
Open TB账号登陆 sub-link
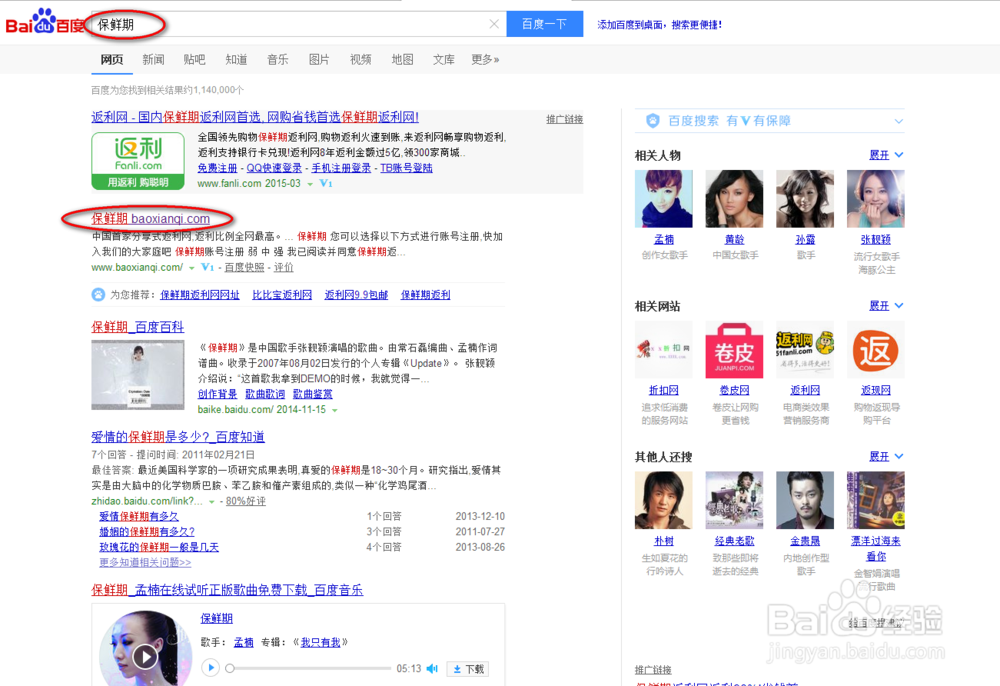[x=406, y=168]
